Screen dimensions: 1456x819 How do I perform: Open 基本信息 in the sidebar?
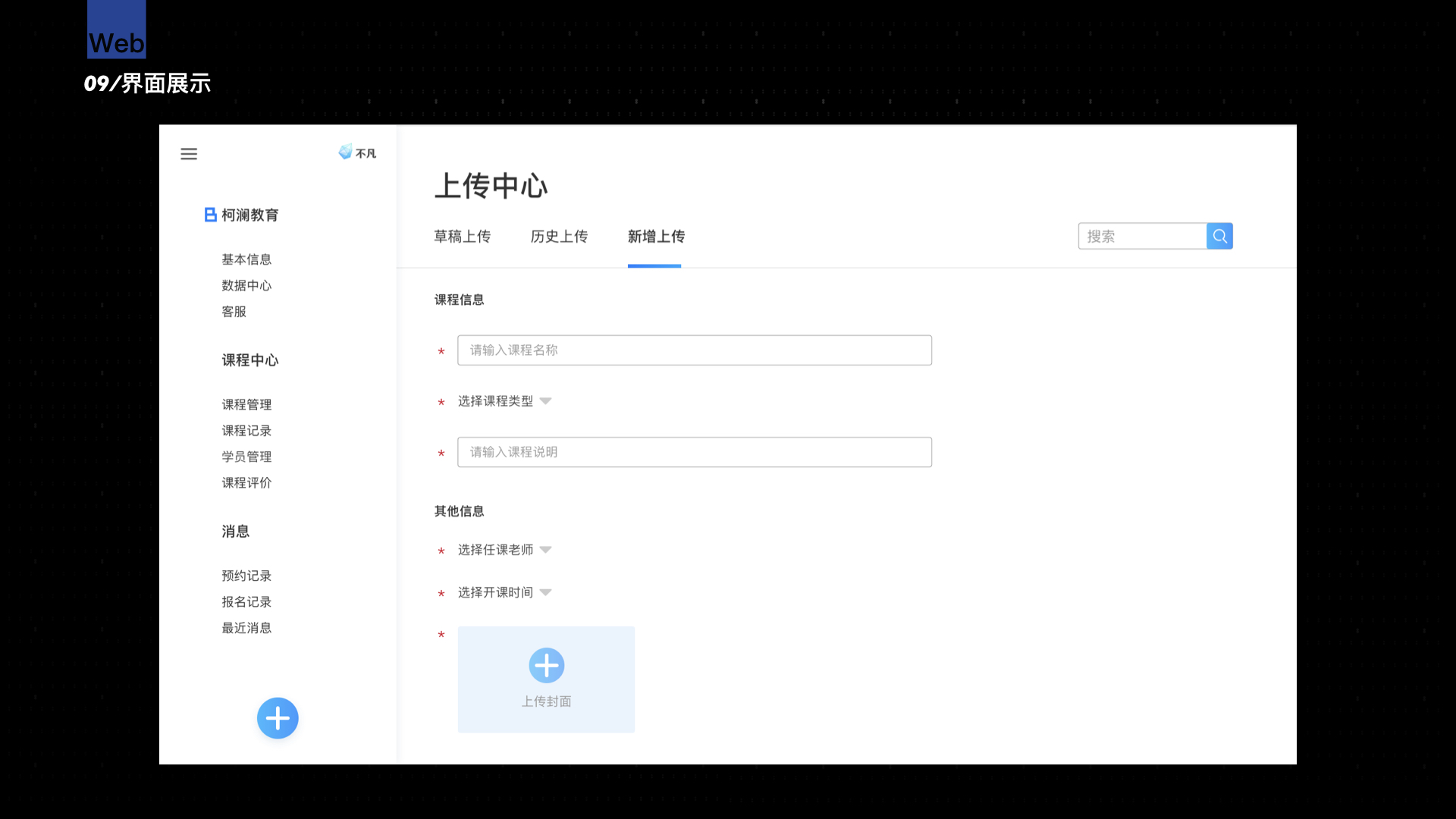click(246, 259)
